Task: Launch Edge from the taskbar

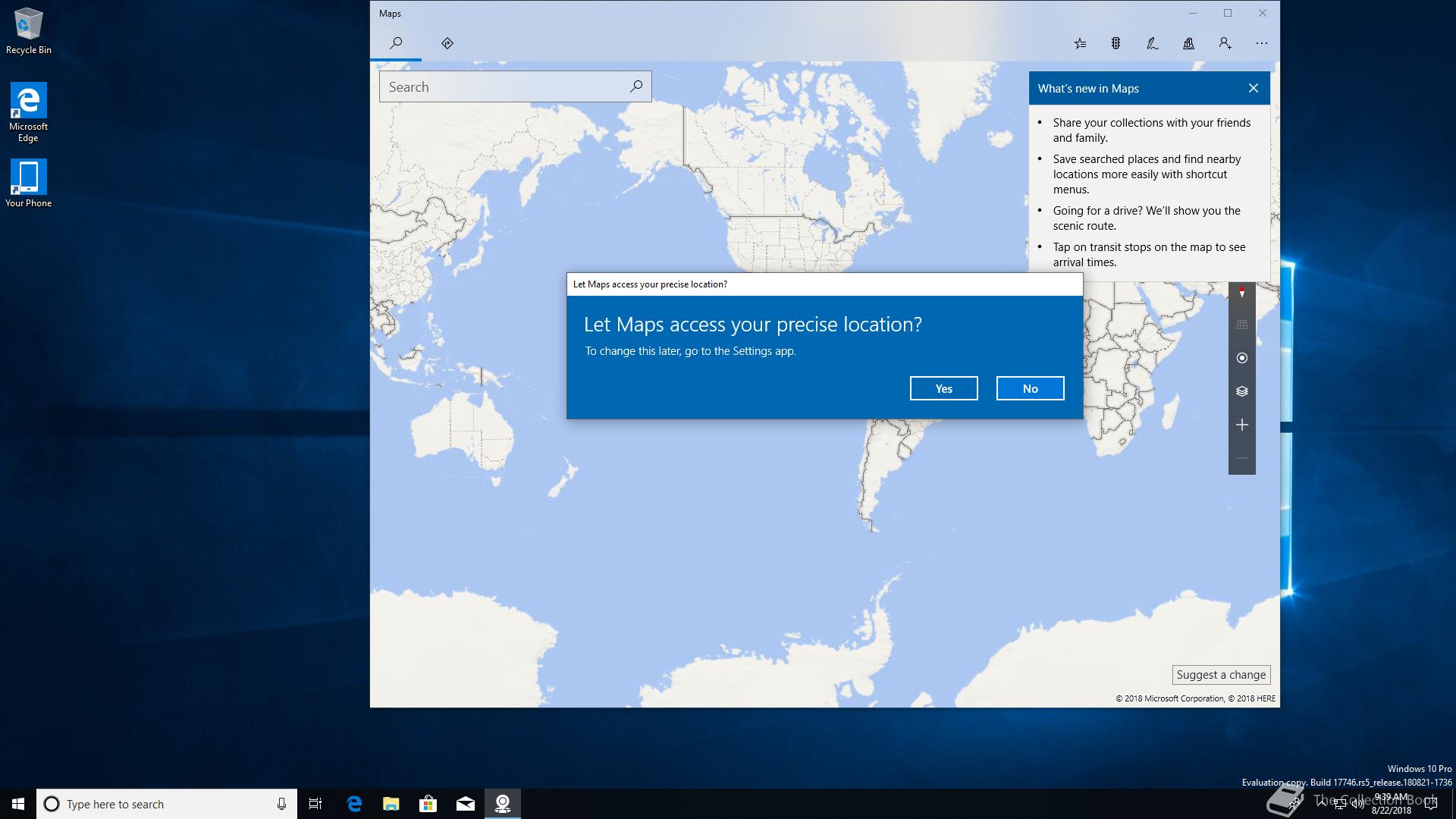Action: 354,804
